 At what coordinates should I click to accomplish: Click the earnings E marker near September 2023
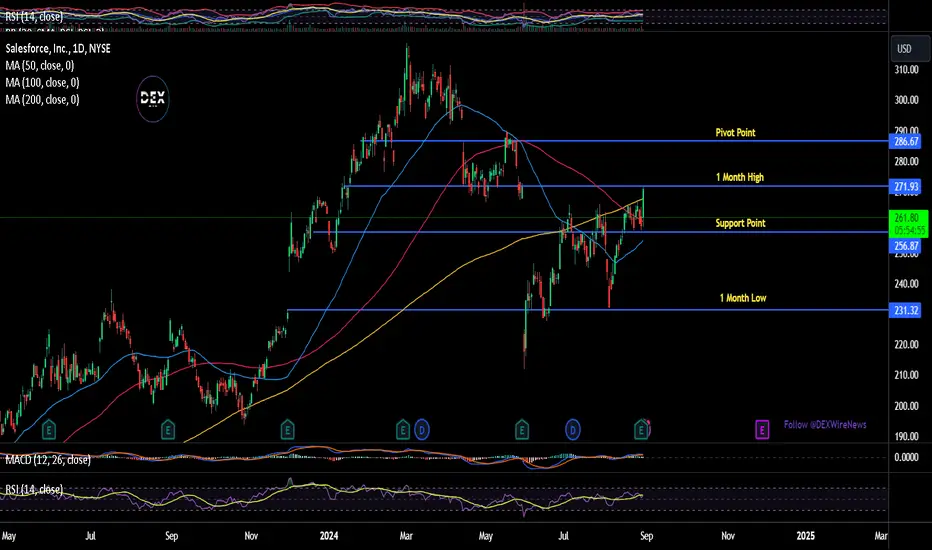click(168, 429)
